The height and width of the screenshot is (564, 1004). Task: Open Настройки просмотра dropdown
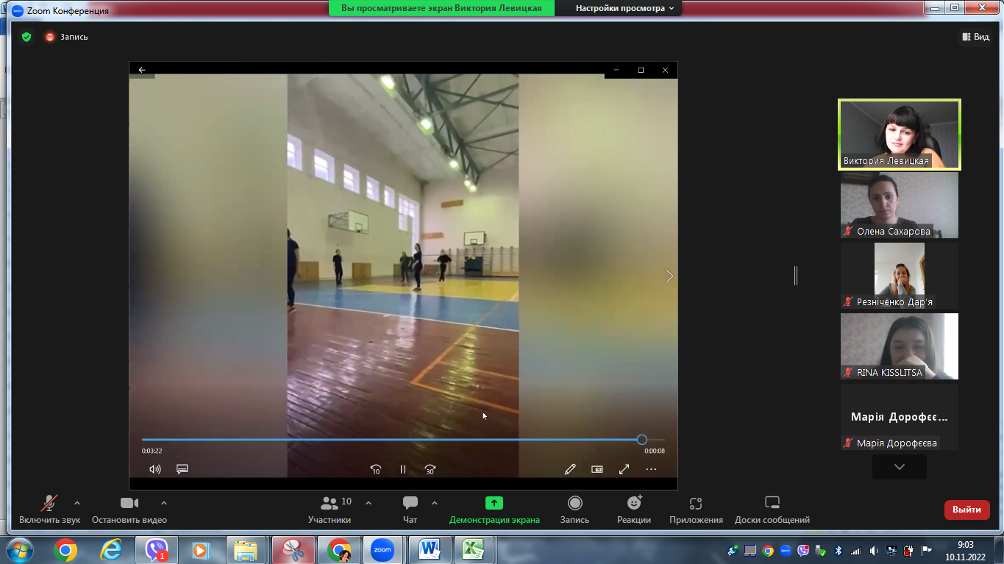[x=625, y=8]
